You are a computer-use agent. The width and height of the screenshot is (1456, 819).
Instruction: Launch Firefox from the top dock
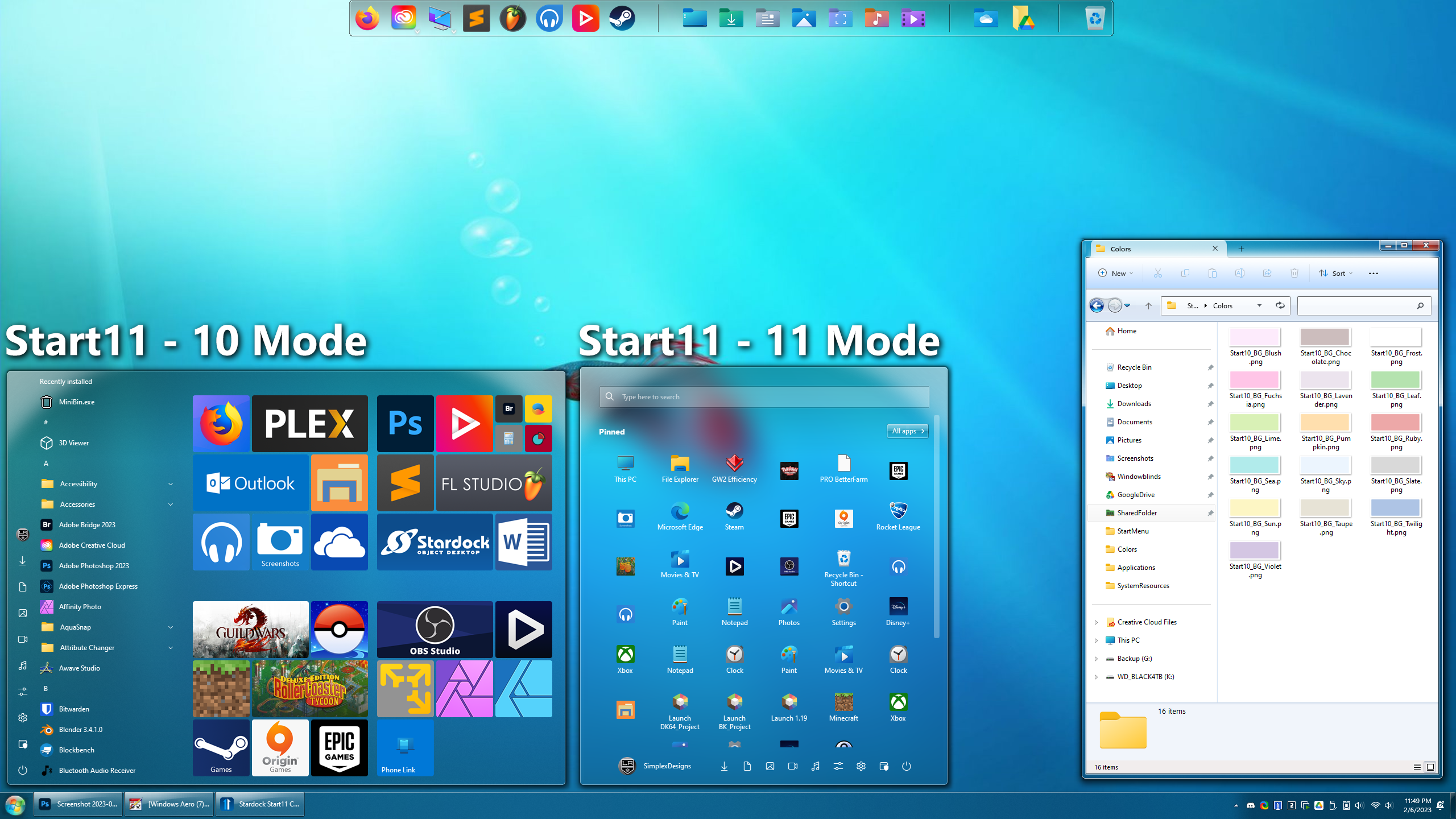coord(367,18)
